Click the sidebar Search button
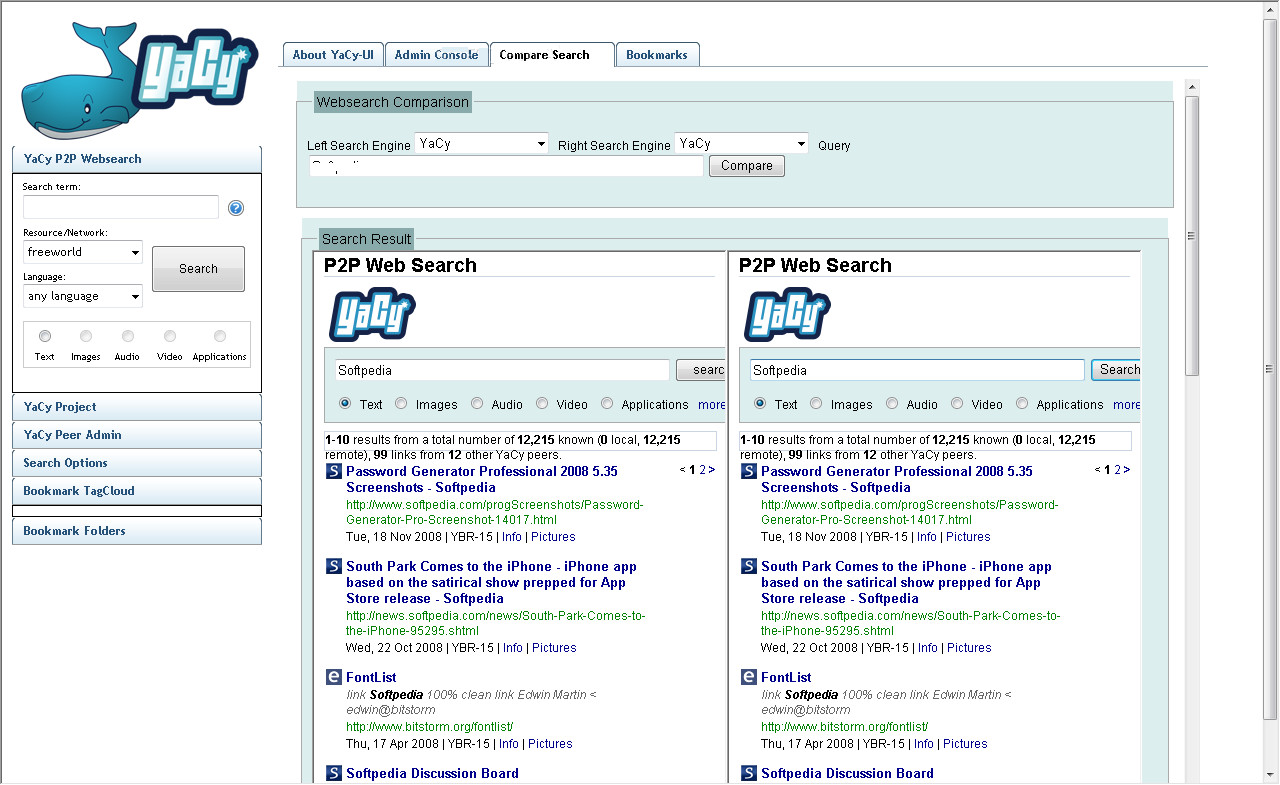 198,269
